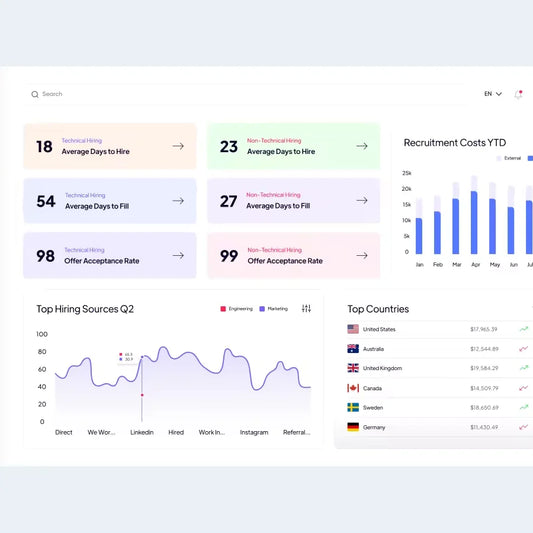This screenshot has width=533, height=533.
Task: Click the Sweden flag icon
Action: [353, 407]
